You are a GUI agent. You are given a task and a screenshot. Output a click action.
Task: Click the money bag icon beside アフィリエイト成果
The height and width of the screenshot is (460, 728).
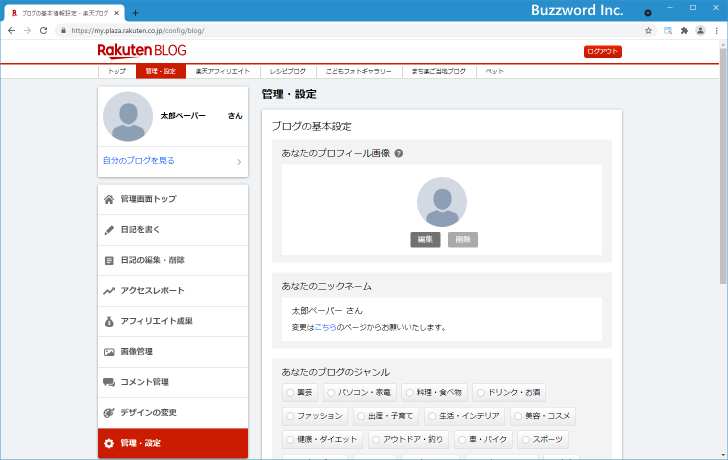(109, 322)
